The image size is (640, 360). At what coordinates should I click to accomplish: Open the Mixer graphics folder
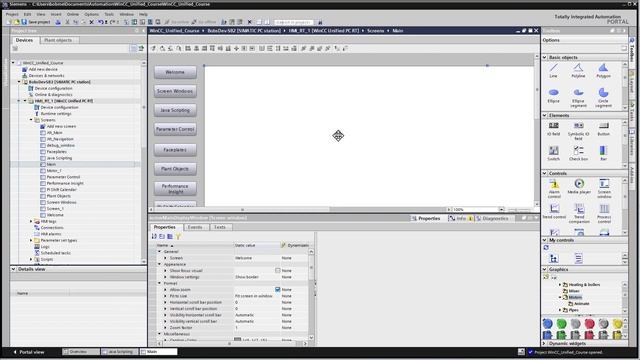574,291
